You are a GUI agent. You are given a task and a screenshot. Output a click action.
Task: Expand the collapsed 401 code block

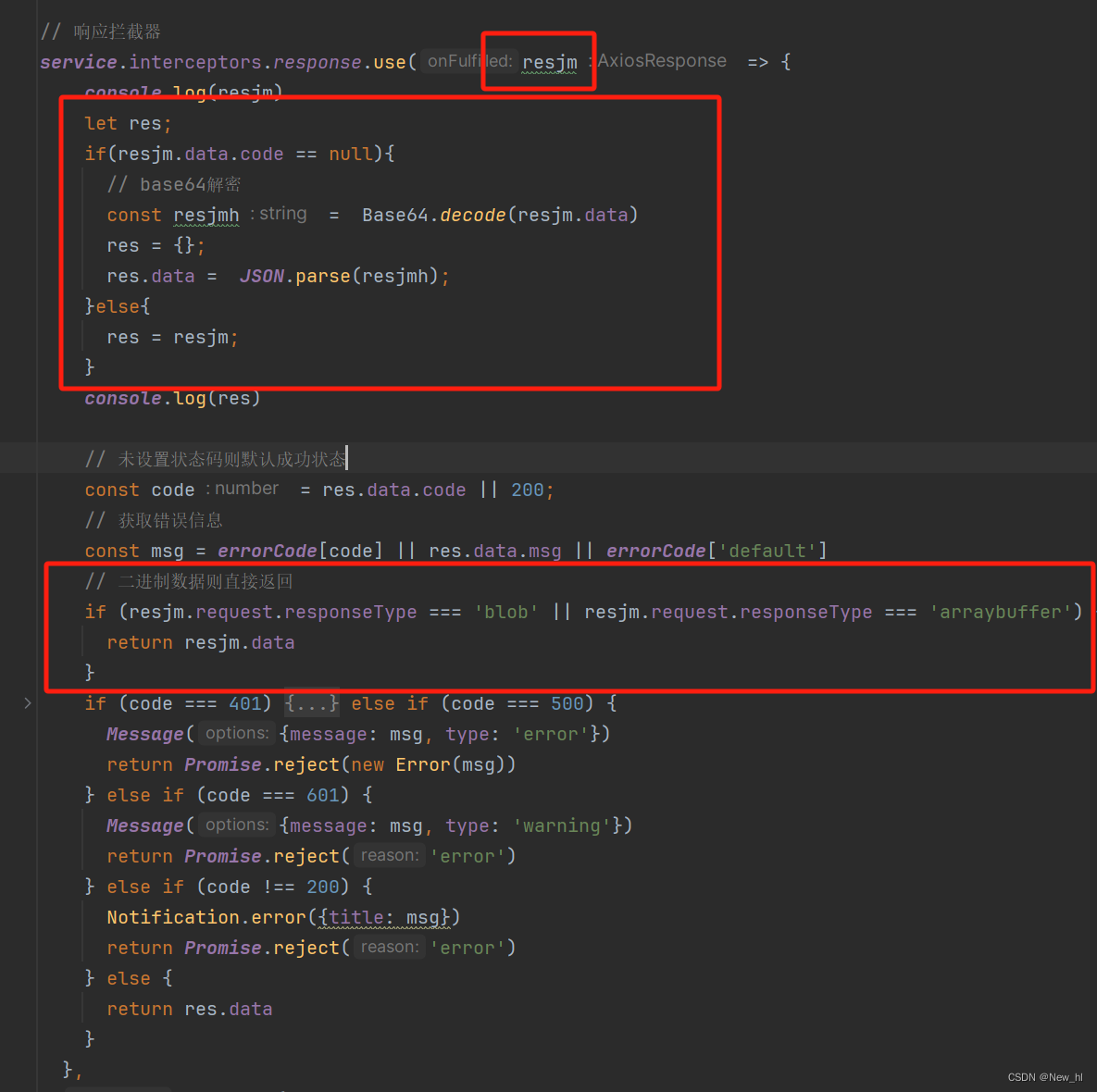click(311, 703)
